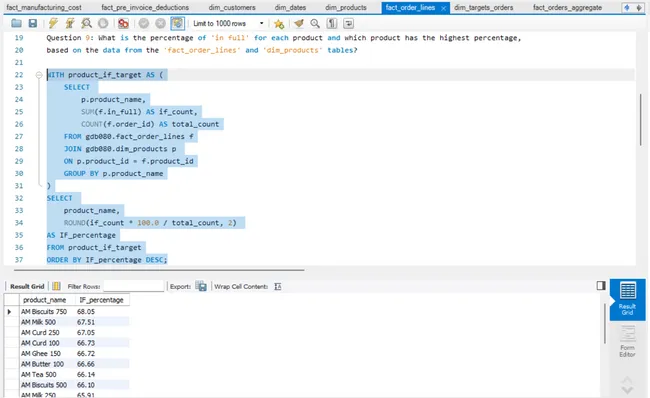The height and width of the screenshot is (398, 650).
Task: Save snippet star icon
Action: 279,24
